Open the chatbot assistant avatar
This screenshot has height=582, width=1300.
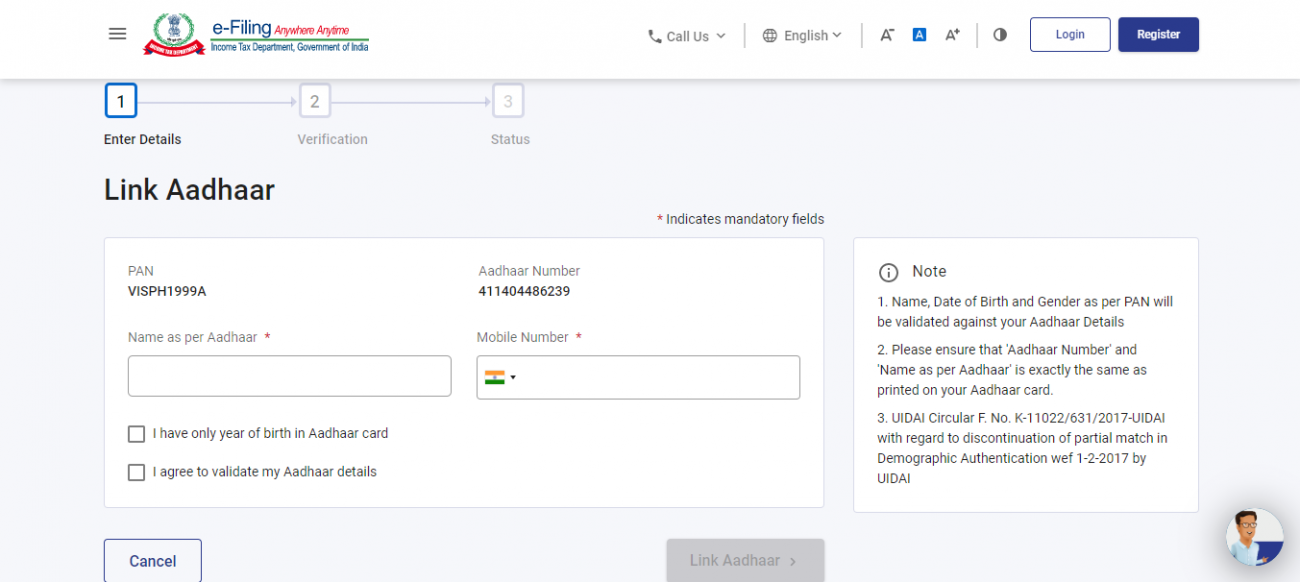[1254, 537]
